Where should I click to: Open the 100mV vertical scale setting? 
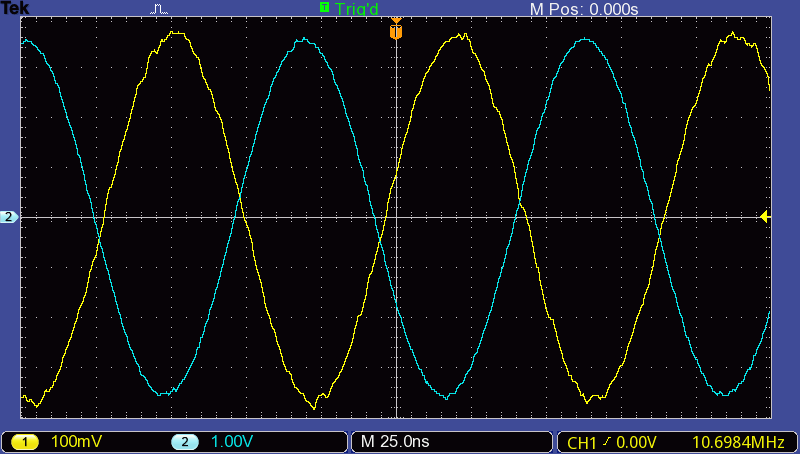coord(76,442)
